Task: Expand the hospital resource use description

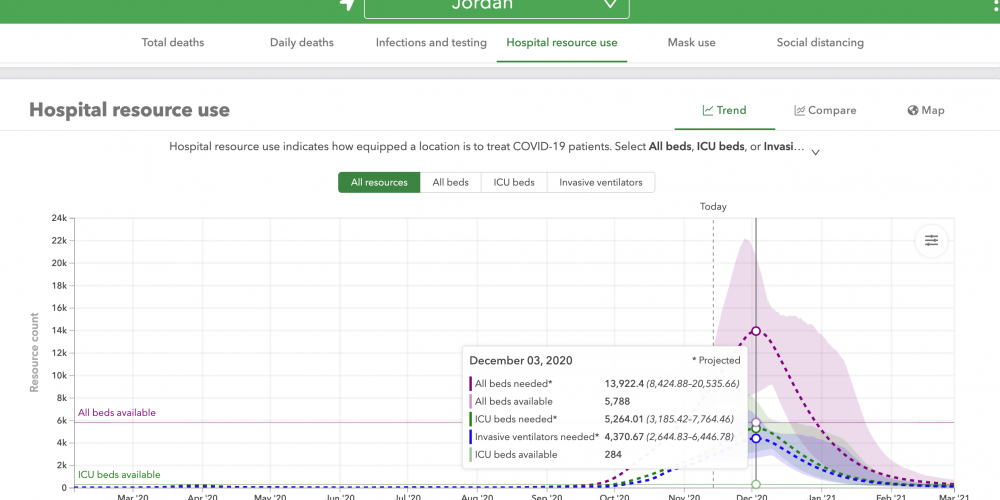Action: click(x=815, y=152)
